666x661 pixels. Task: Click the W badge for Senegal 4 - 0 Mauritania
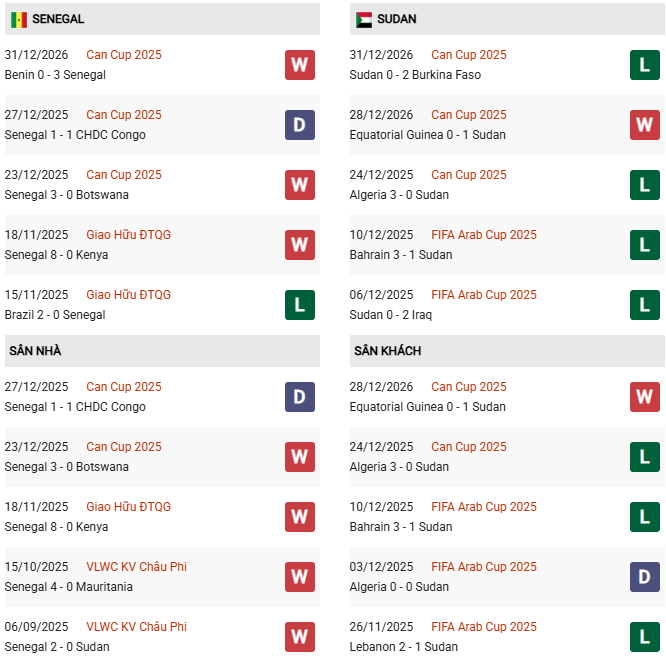click(300, 577)
